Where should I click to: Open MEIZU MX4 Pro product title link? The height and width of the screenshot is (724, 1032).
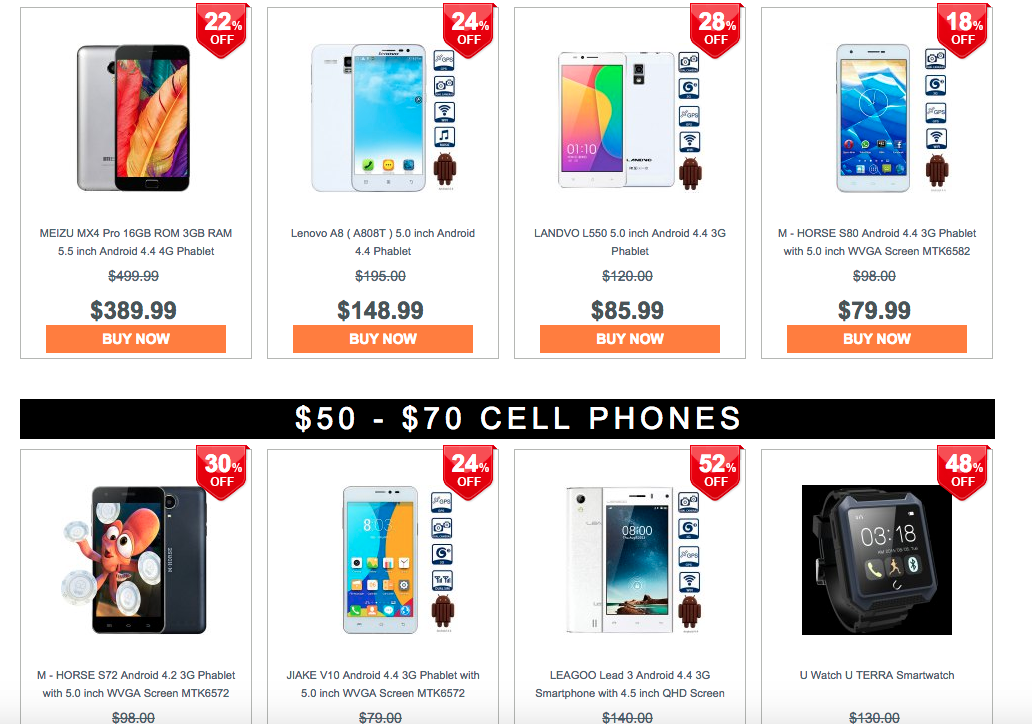(x=136, y=242)
